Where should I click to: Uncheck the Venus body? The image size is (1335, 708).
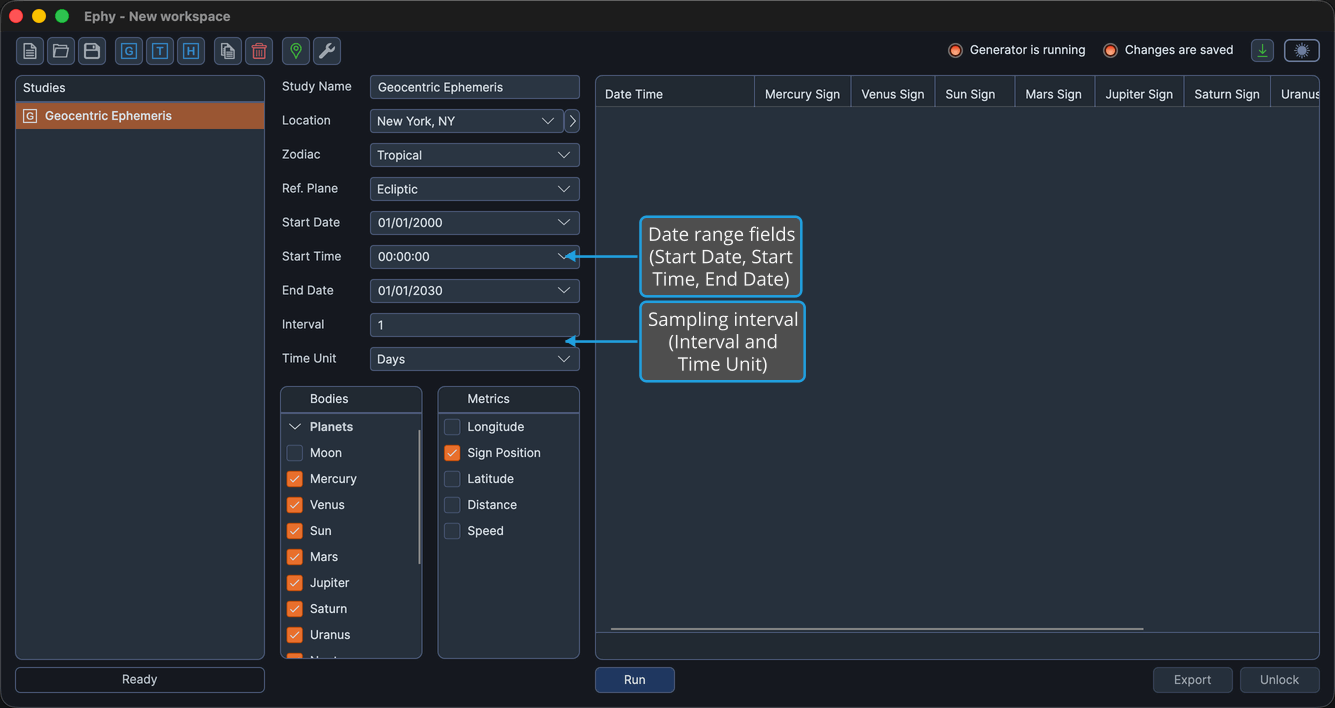[295, 505]
